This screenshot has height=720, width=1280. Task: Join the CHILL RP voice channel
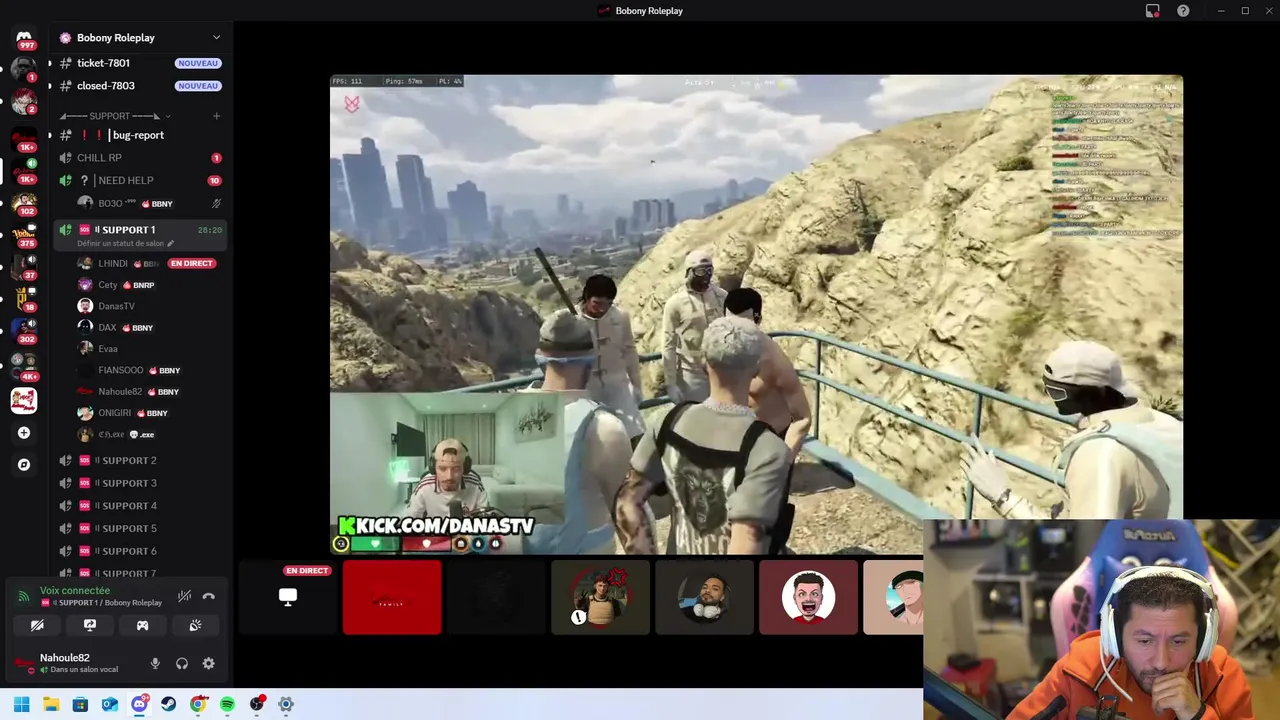tap(140, 158)
